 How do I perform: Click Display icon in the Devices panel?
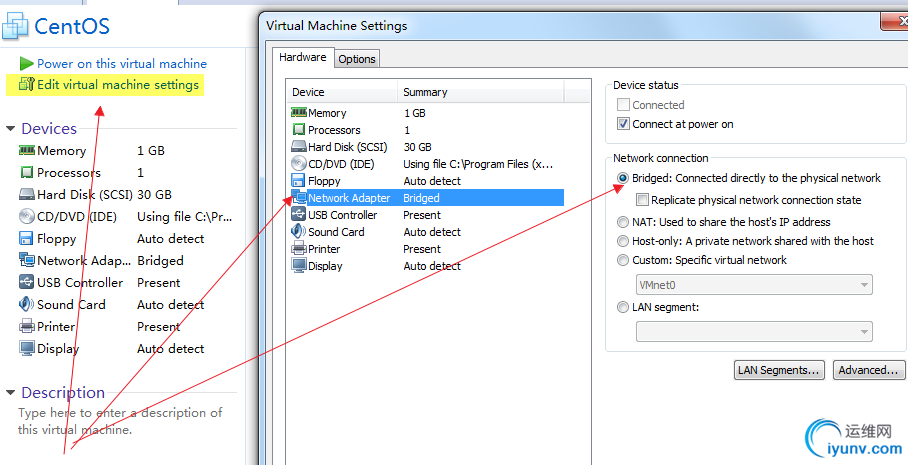click(x=27, y=348)
